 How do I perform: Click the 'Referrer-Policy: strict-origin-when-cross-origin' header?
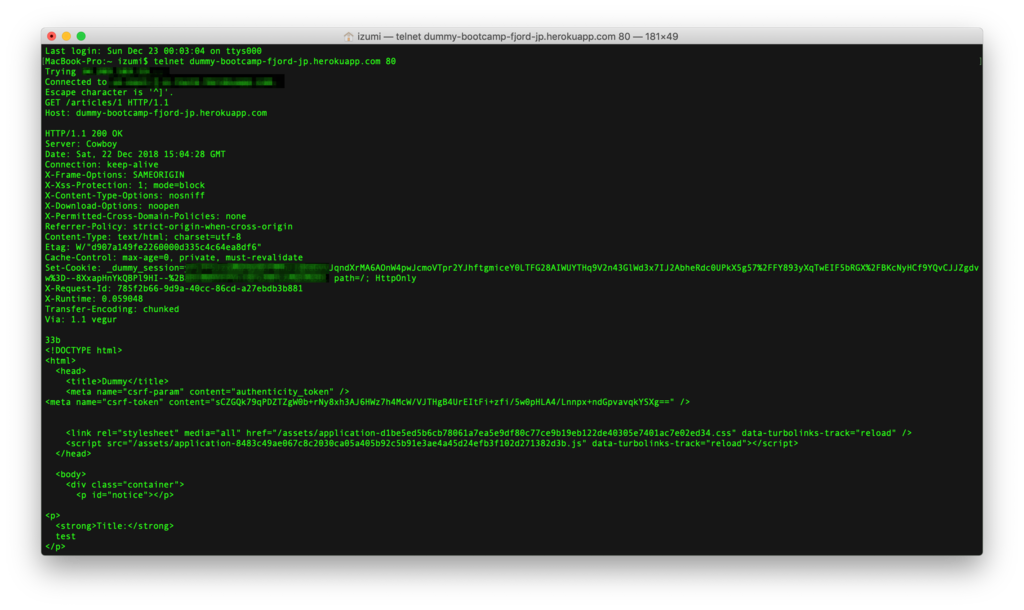click(168, 227)
